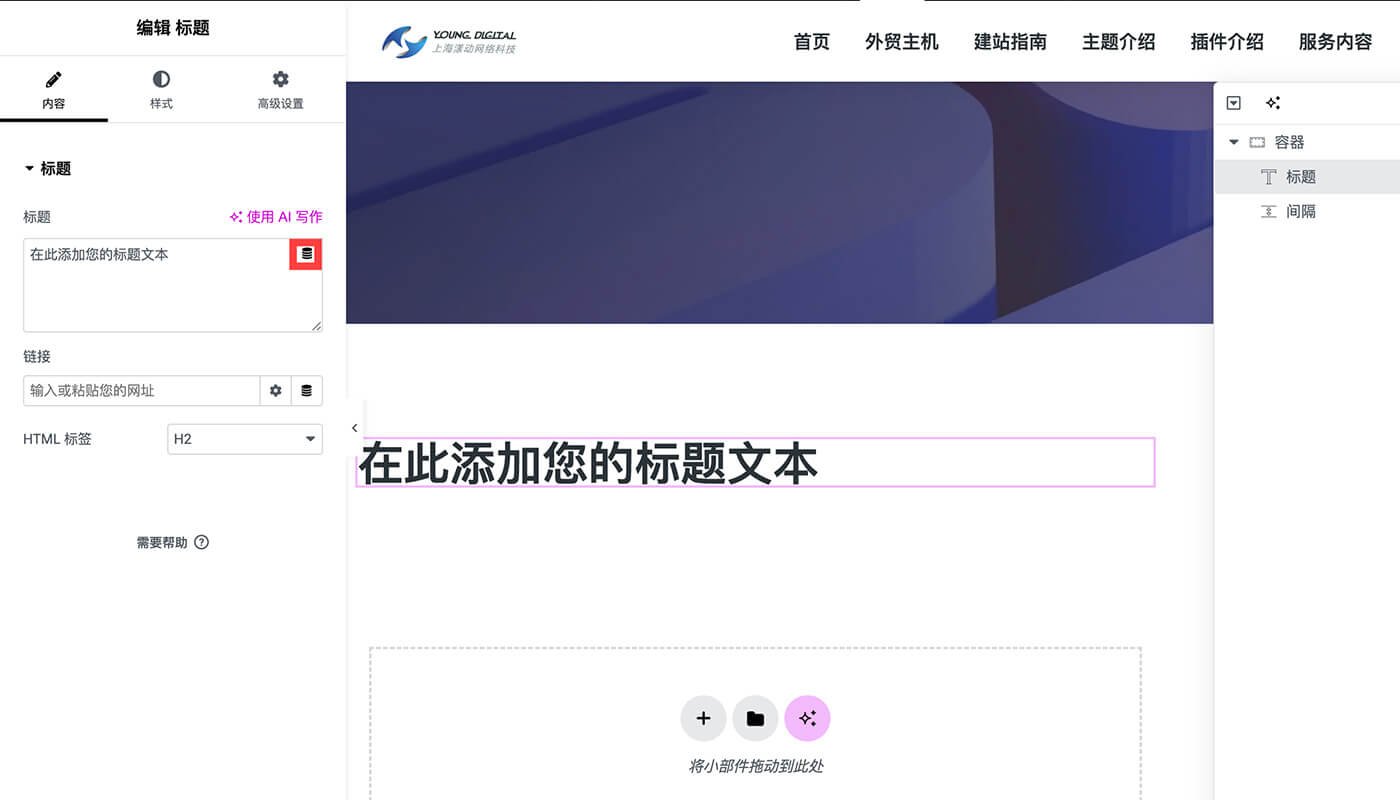This screenshot has width=1400, height=800.
Task: Open link options with the gear icon
Action: click(275, 390)
